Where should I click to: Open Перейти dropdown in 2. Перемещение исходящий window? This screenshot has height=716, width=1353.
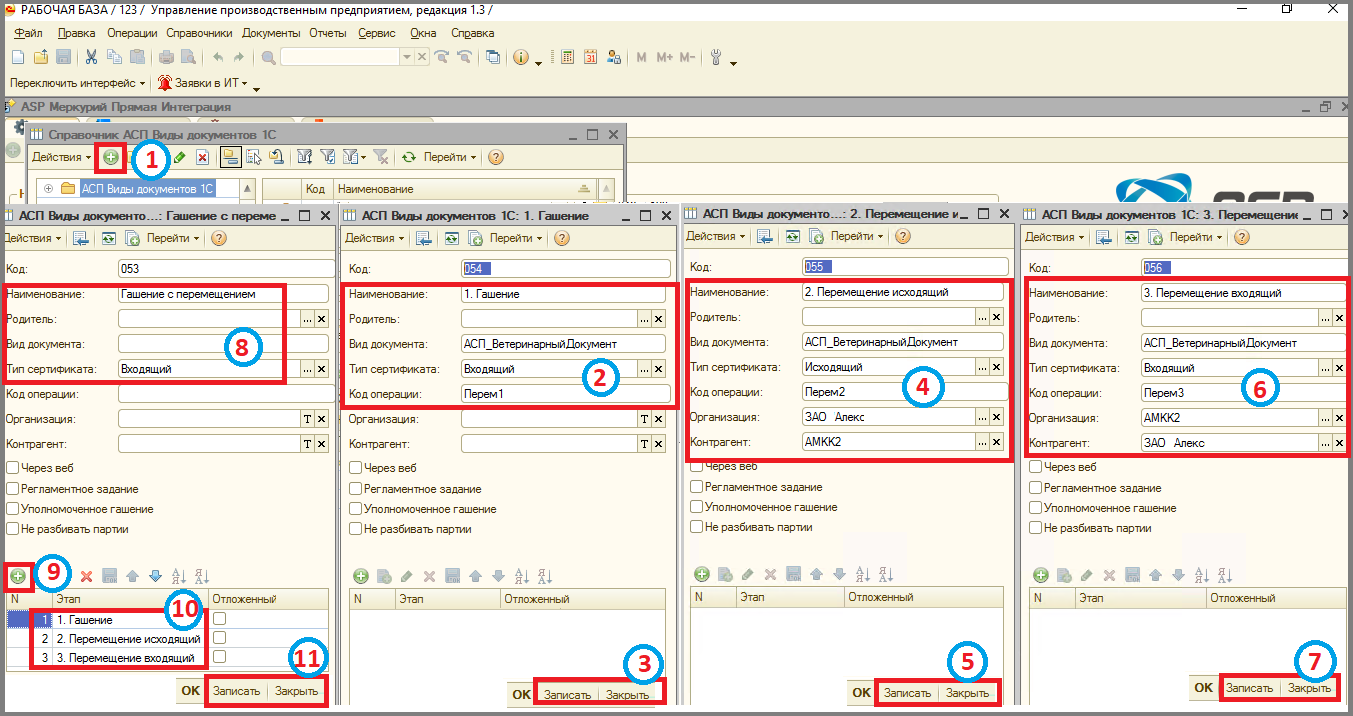click(857, 236)
